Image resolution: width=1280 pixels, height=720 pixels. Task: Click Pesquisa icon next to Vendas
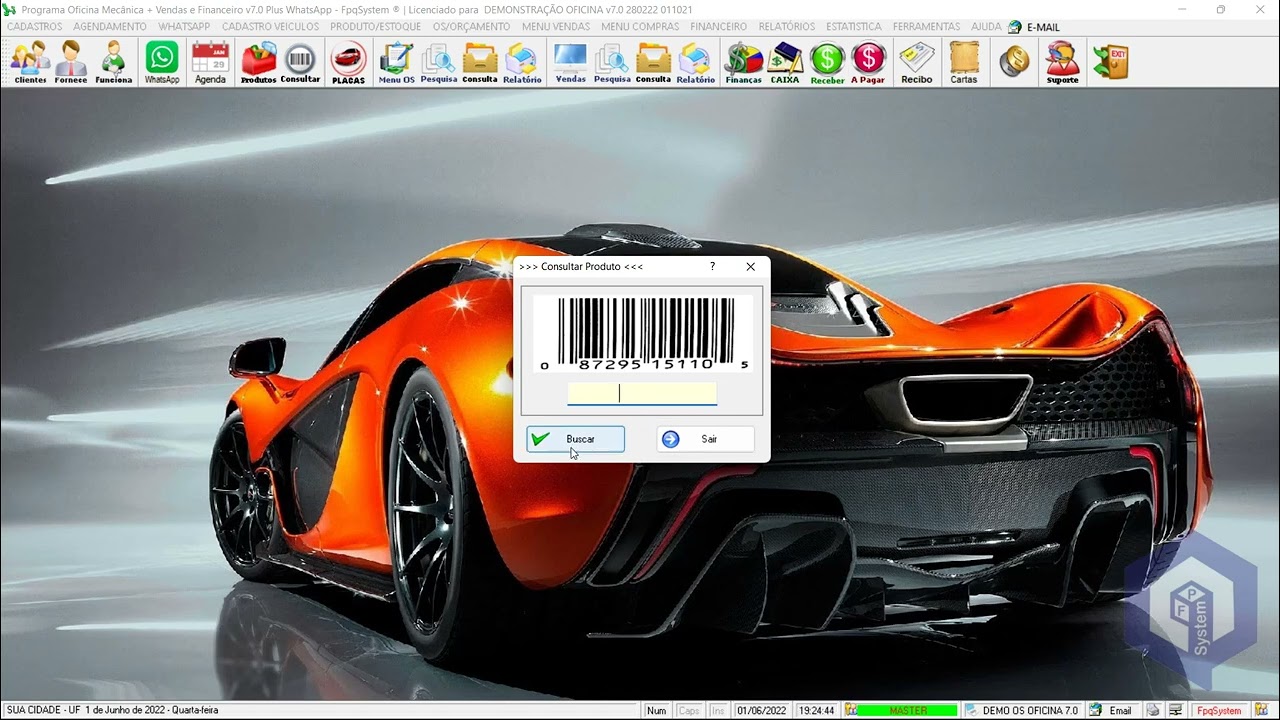coord(612,62)
